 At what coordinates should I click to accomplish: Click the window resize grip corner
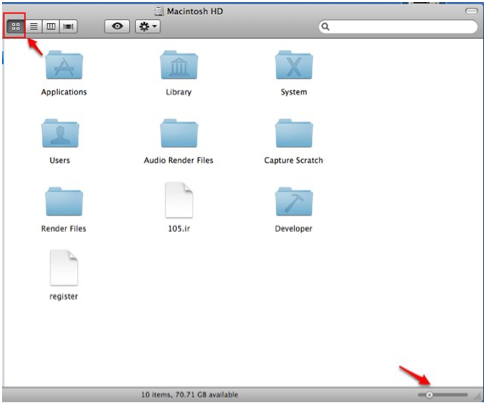478,396
